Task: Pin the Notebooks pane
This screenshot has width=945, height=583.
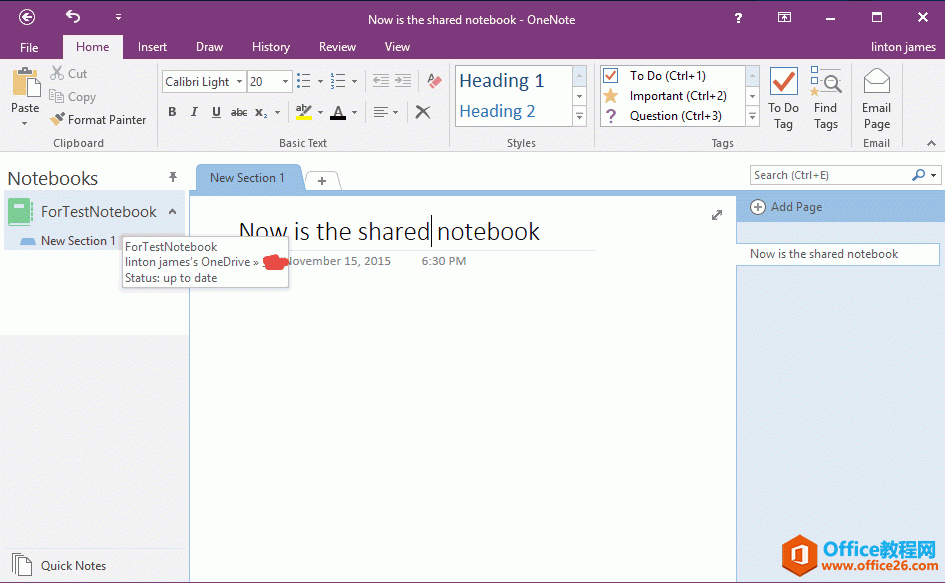Action: coord(172,178)
